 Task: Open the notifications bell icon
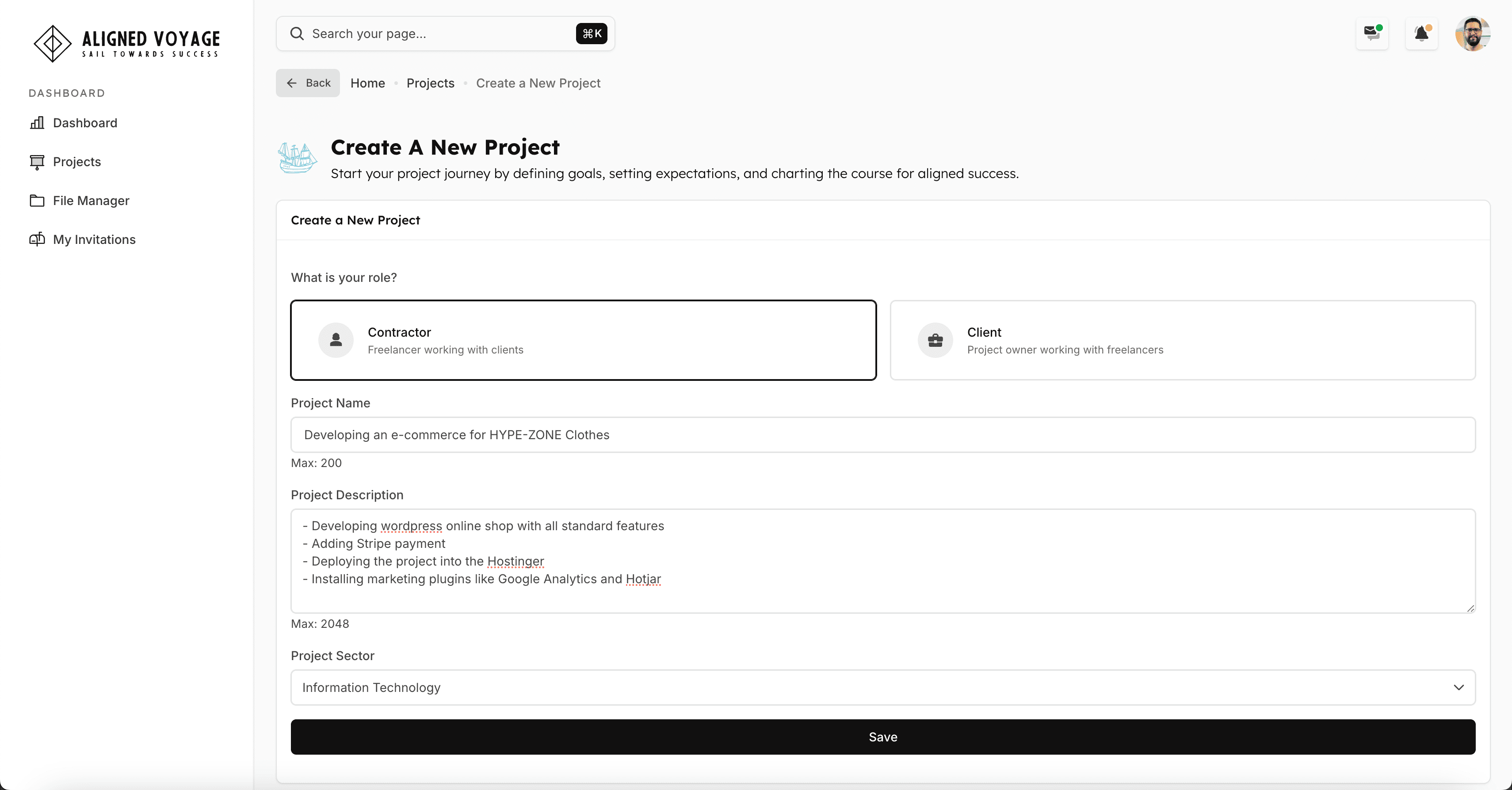[1421, 34]
